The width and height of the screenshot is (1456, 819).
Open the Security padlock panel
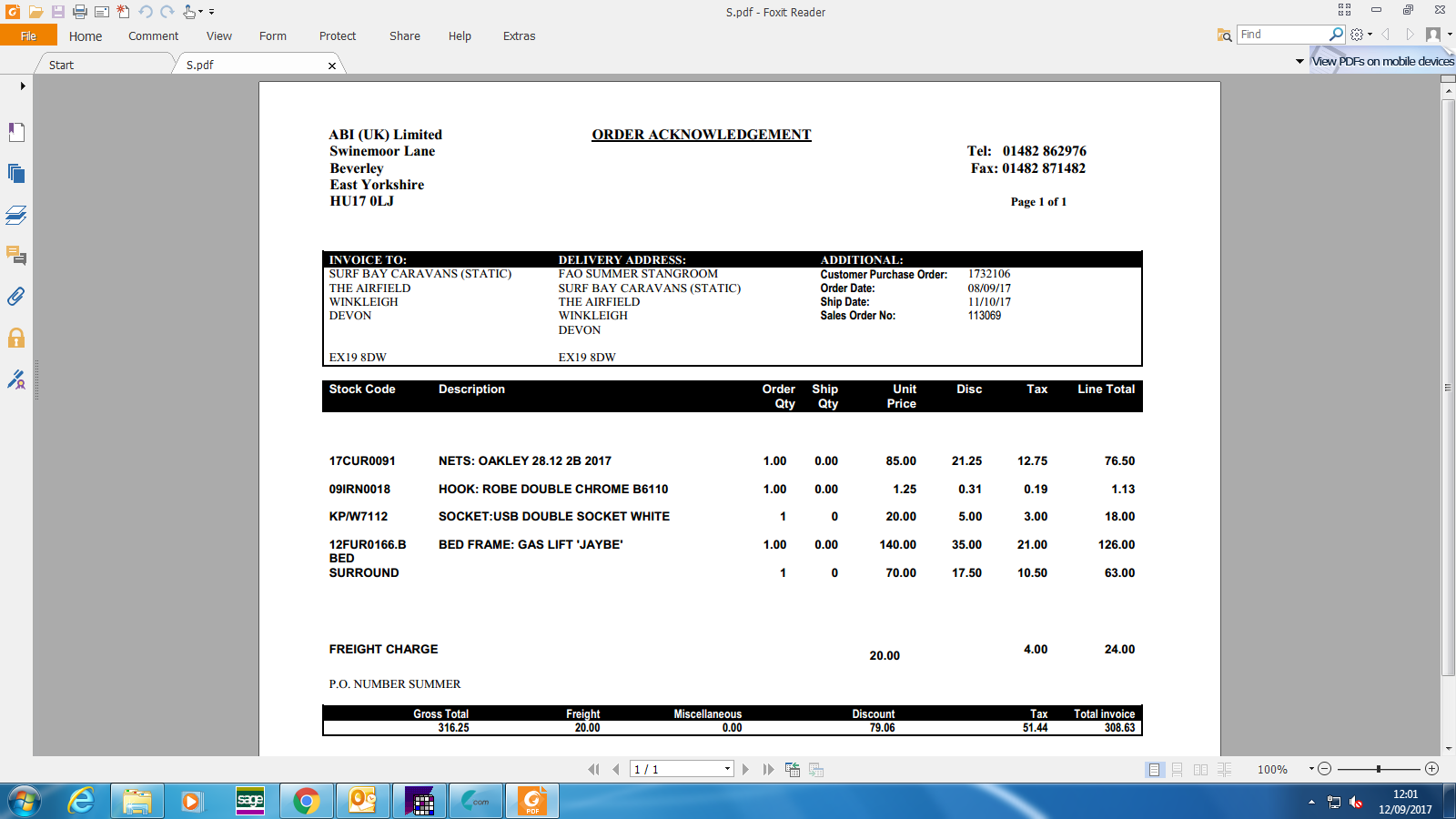[x=16, y=339]
